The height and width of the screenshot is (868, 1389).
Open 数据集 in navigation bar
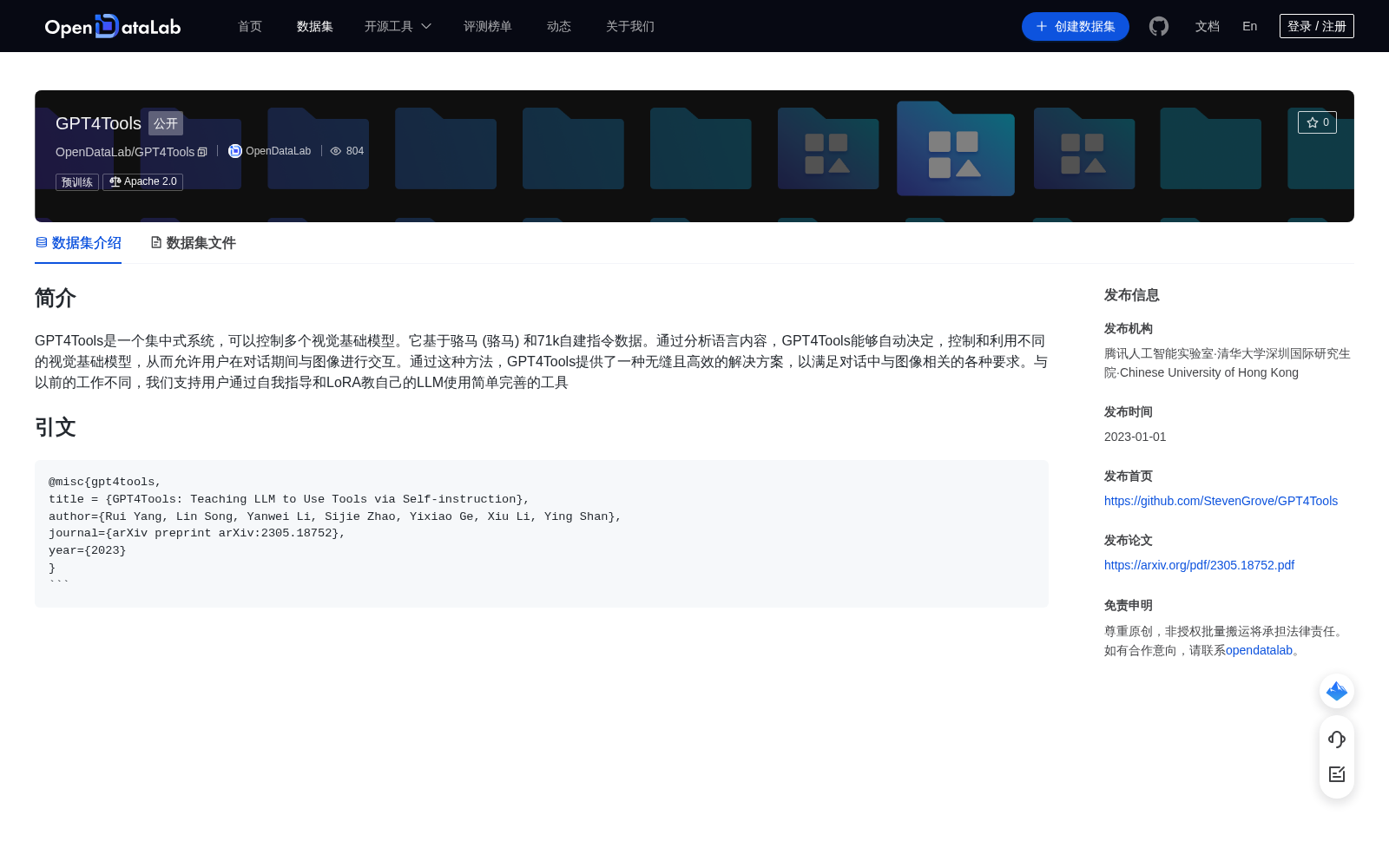pyautogui.click(x=315, y=26)
